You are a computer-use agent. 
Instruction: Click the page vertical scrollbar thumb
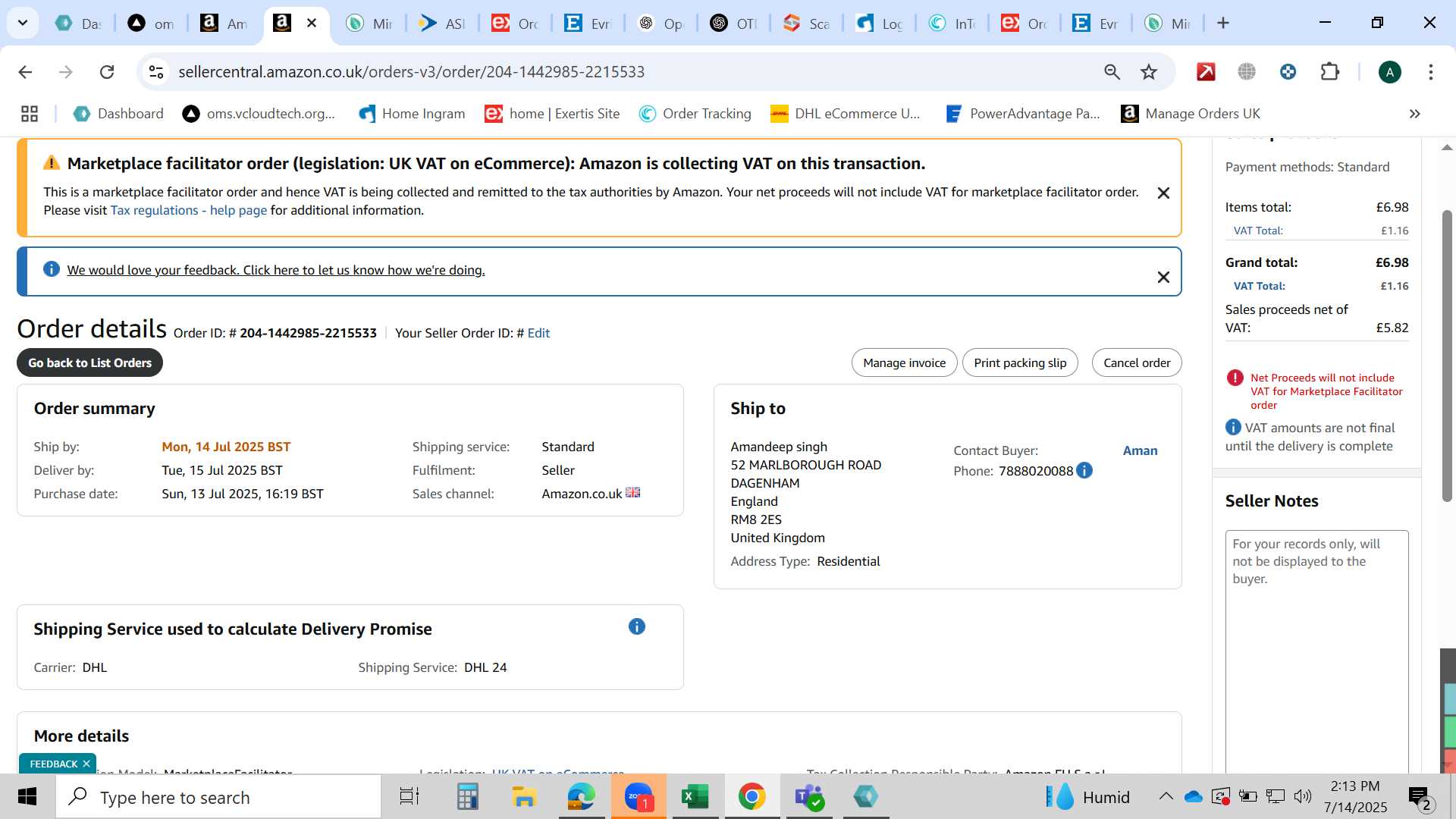(1447, 355)
